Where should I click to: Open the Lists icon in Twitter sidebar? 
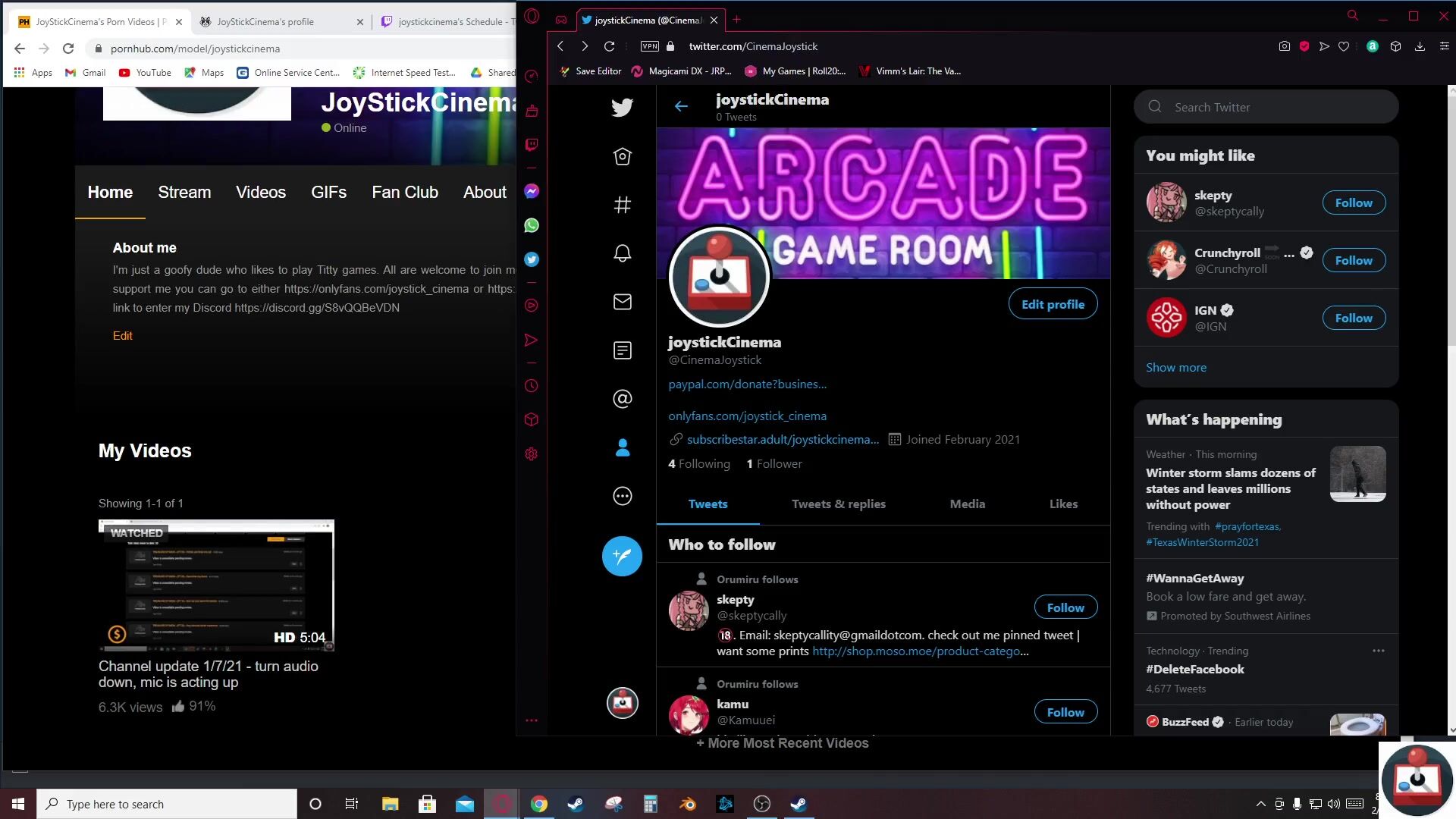tap(622, 350)
